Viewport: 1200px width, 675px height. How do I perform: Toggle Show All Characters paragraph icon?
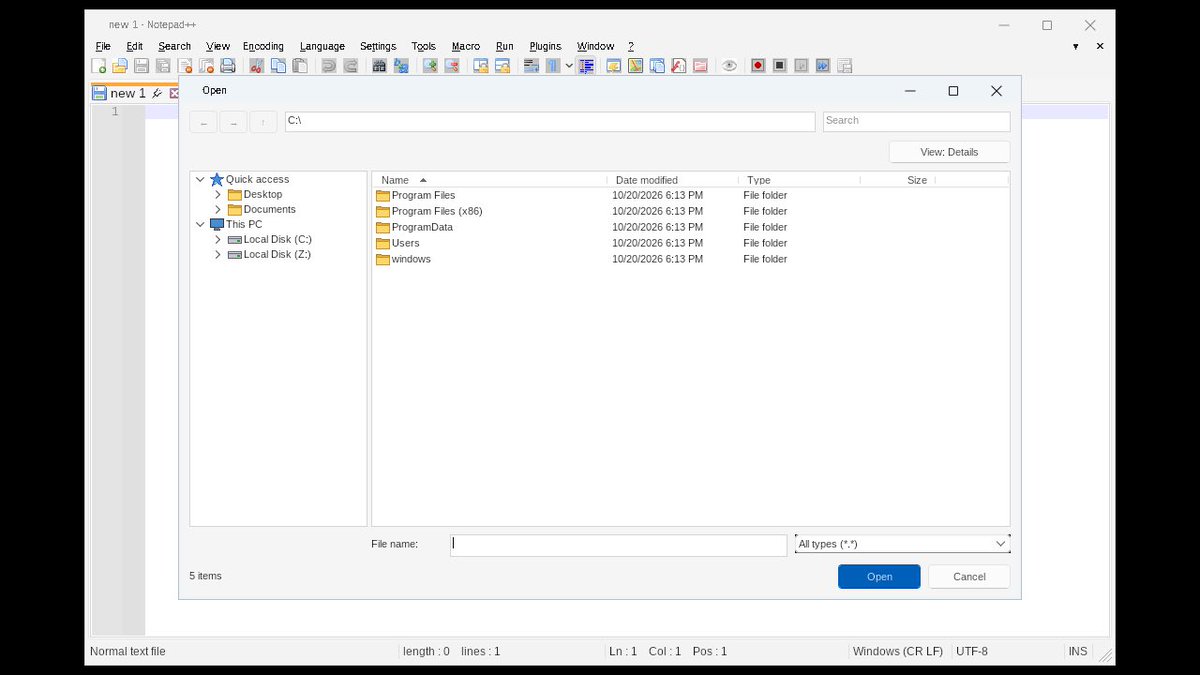click(553, 66)
